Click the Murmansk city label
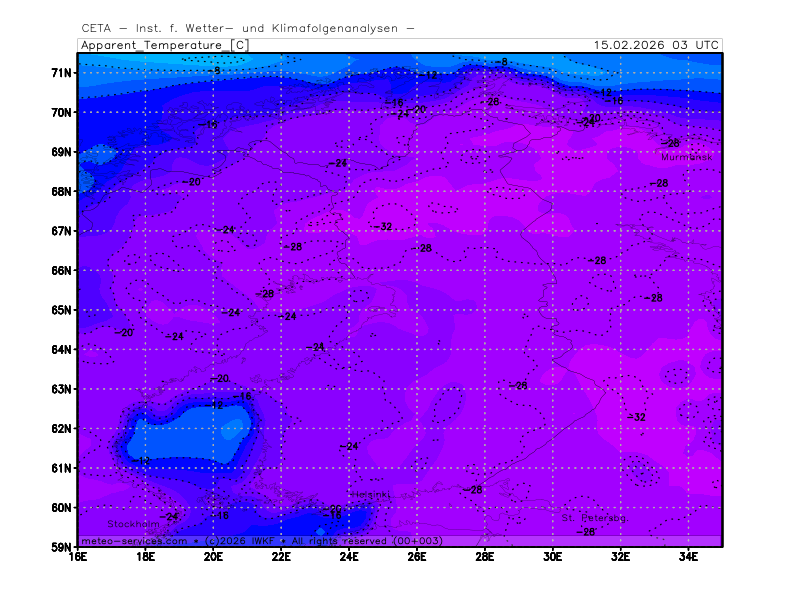Image resolution: width=800 pixels, height=600 pixels. (x=686, y=157)
